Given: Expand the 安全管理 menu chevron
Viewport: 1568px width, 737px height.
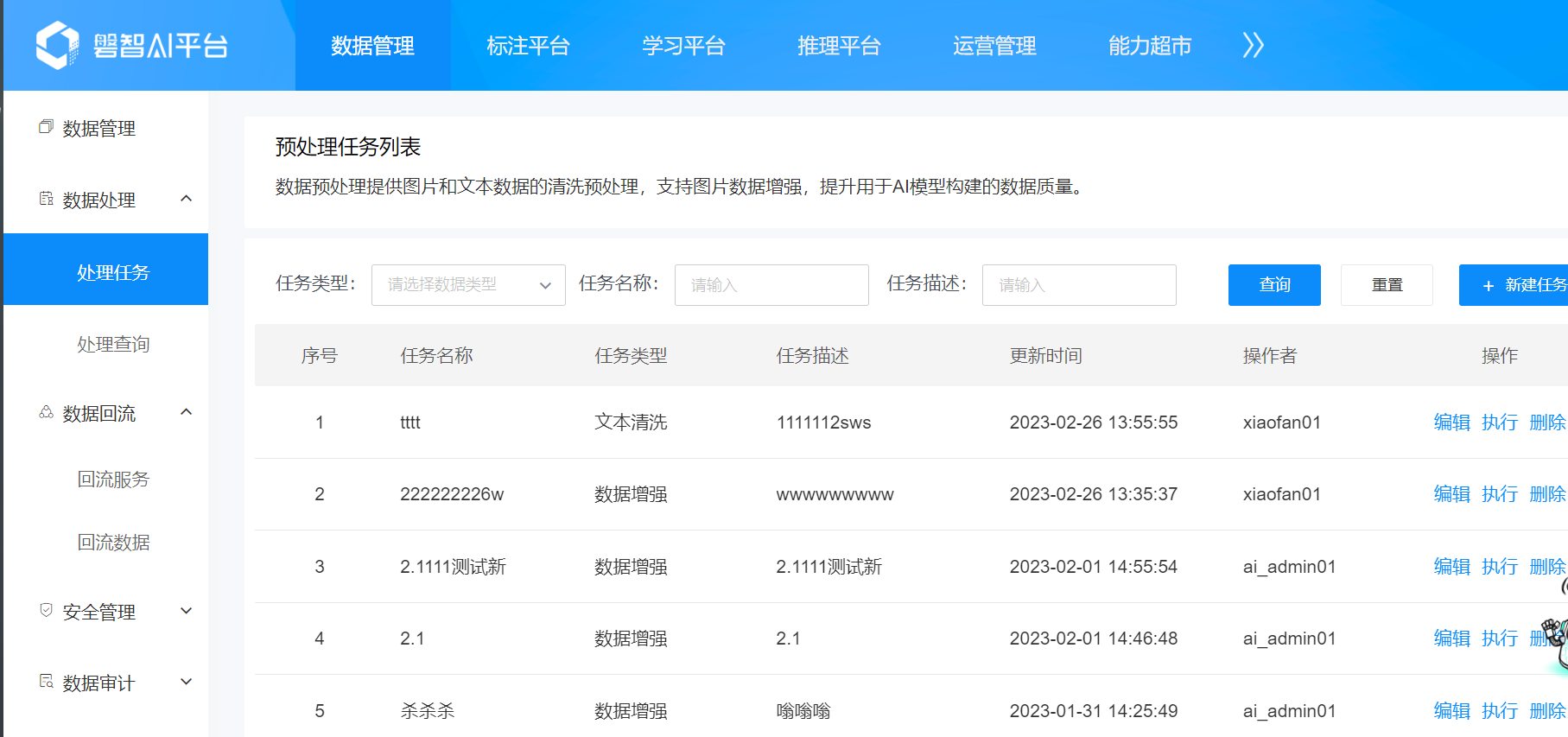Looking at the screenshot, I should (186, 611).
